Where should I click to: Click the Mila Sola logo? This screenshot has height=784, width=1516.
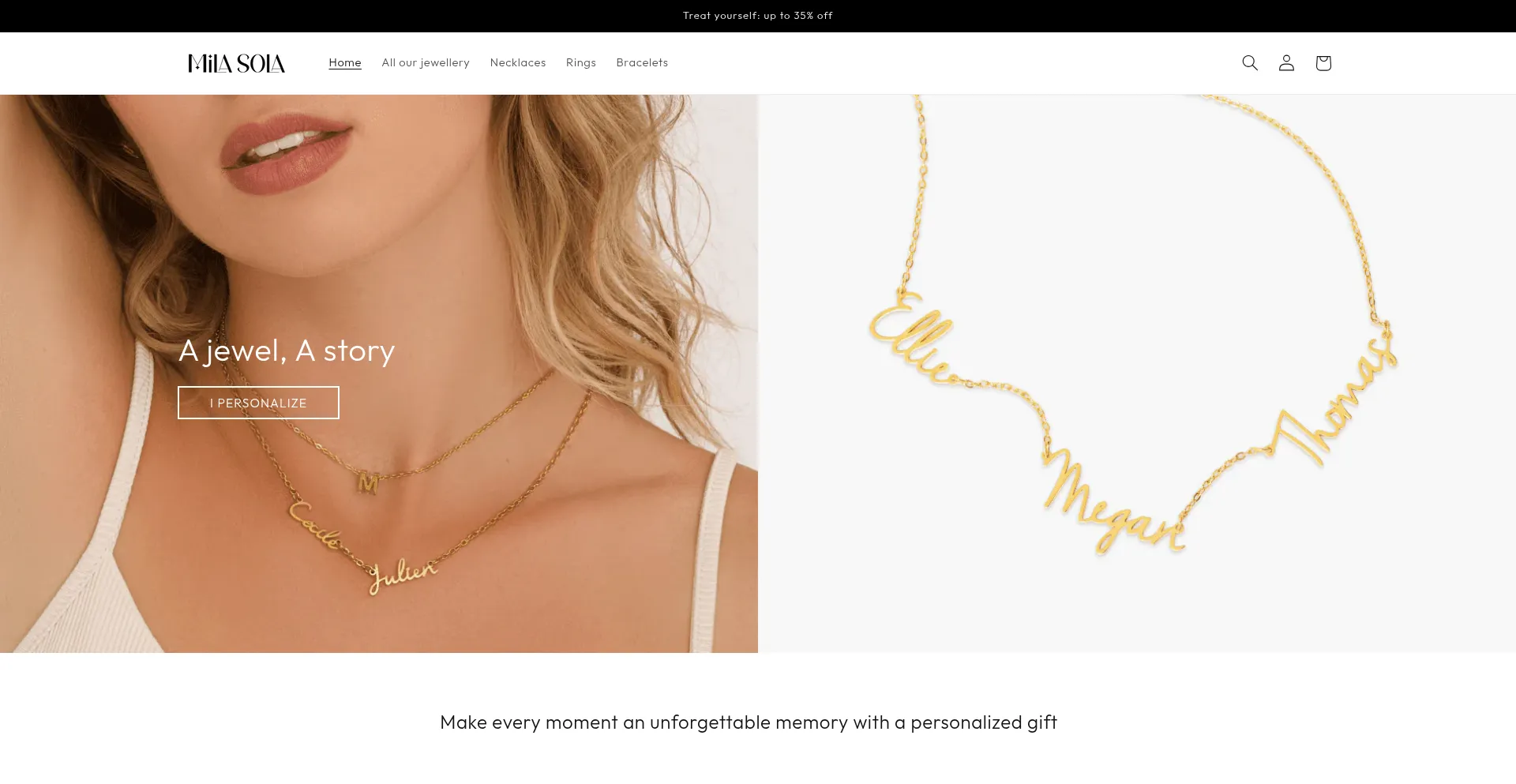237,63
